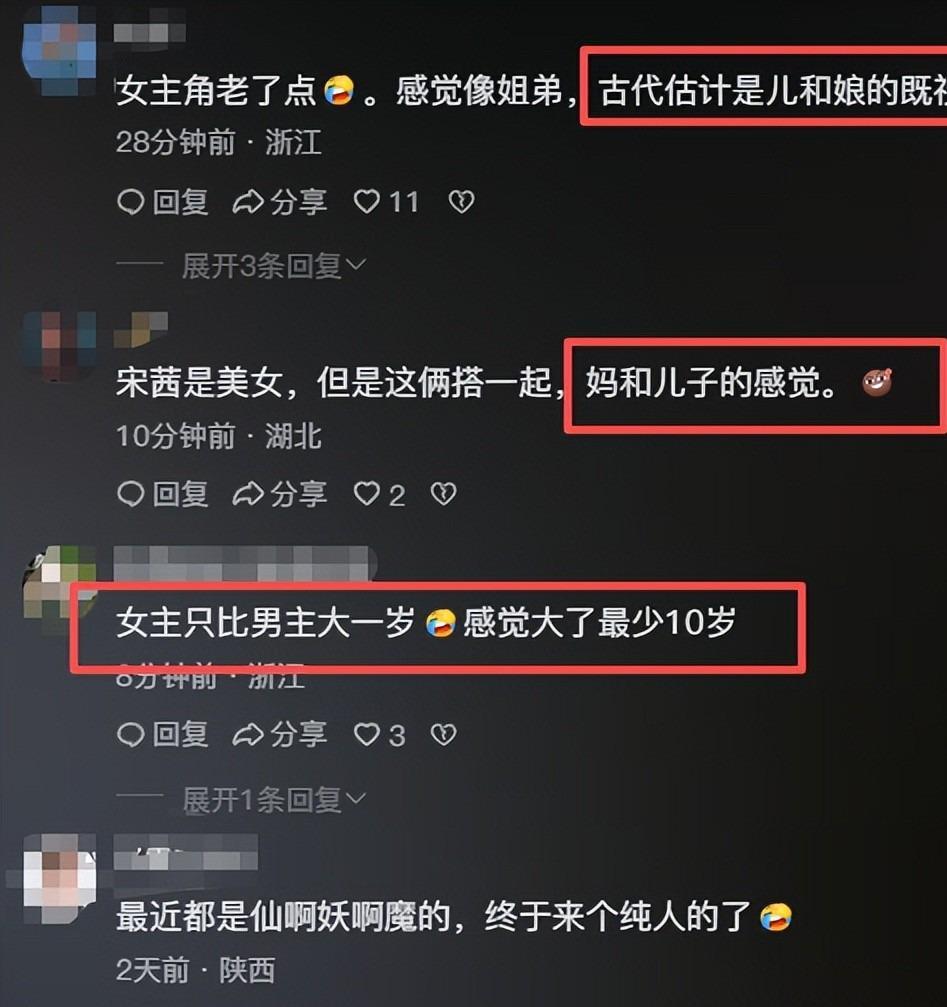Like the 湖北 comment with 2 likes
This screenshot has width=947, height=1007.
[379, 495]
